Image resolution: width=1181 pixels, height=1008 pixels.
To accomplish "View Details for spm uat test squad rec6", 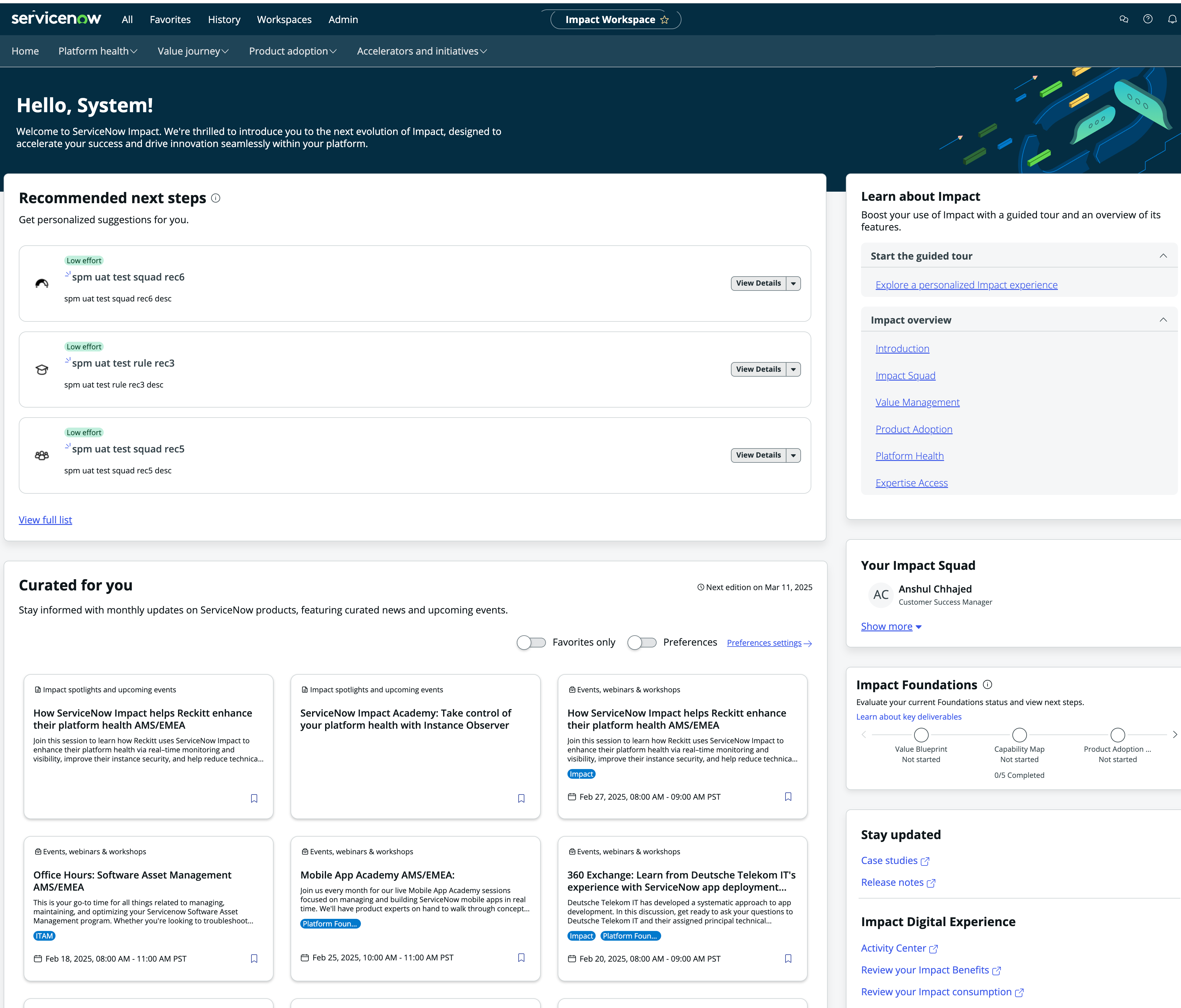I will coord(759,283).
